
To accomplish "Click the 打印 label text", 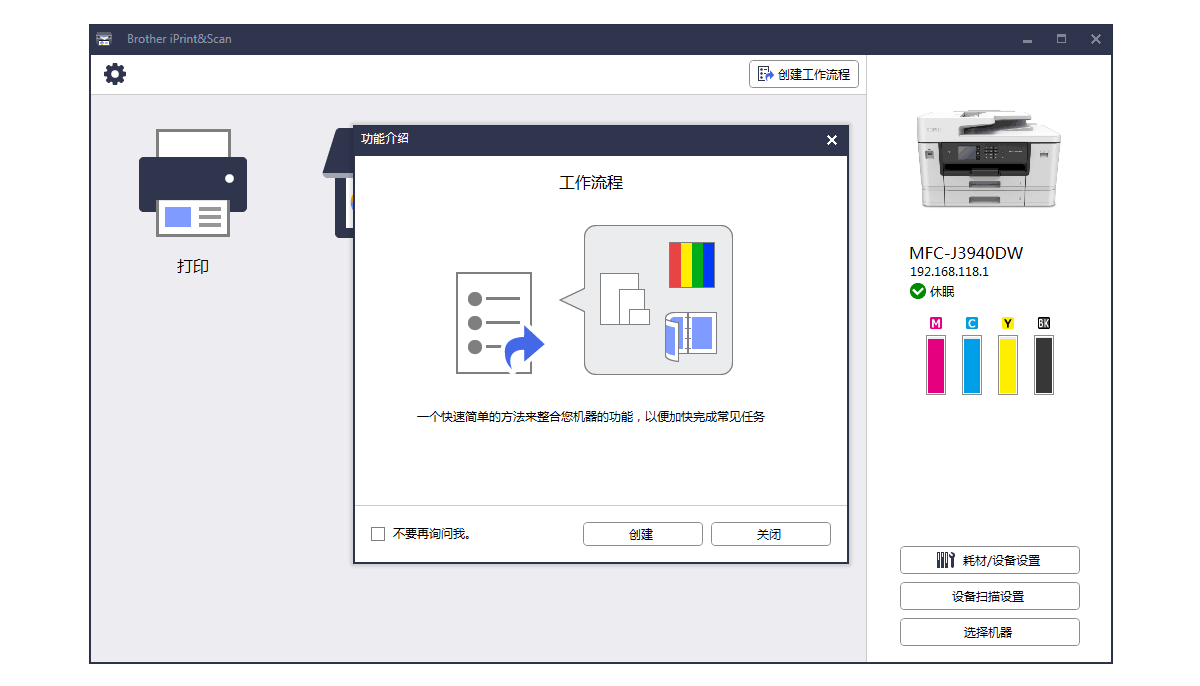I will point(193,267).
